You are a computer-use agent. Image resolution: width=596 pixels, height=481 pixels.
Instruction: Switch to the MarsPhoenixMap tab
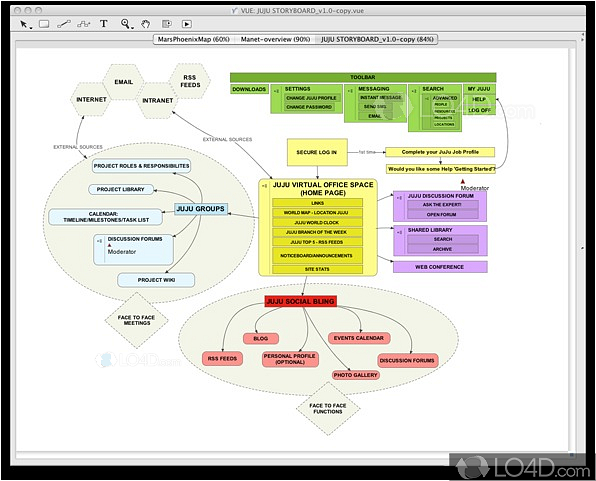[x=193, y=39]
